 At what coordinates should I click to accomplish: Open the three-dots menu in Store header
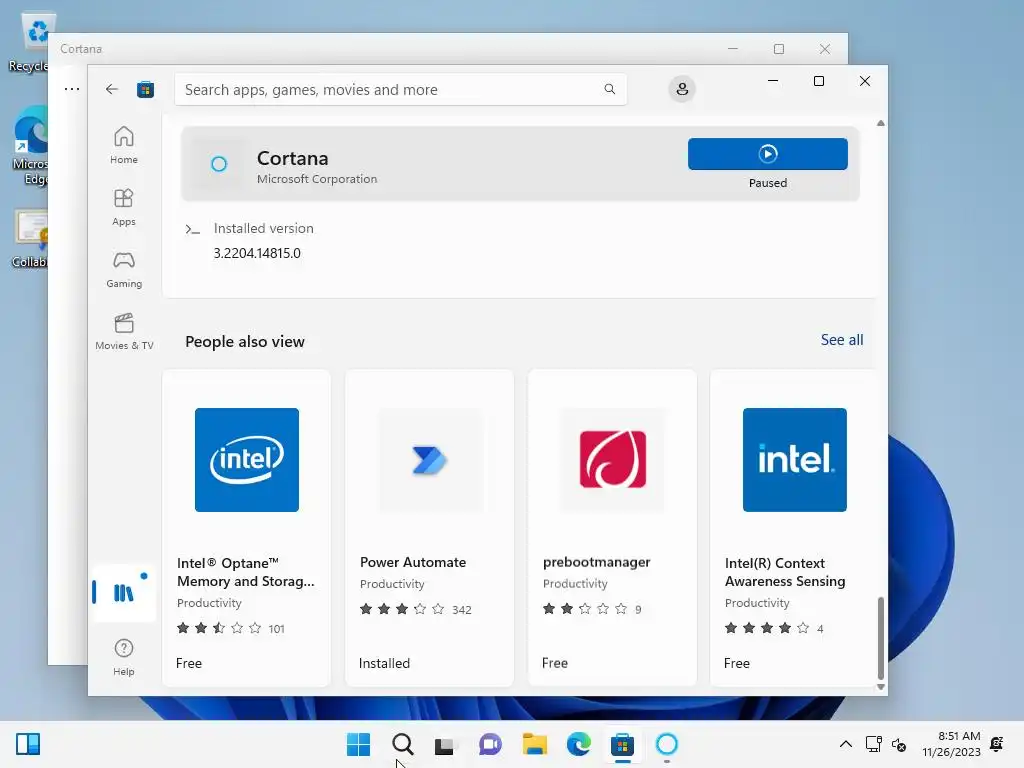pos(72,89)
